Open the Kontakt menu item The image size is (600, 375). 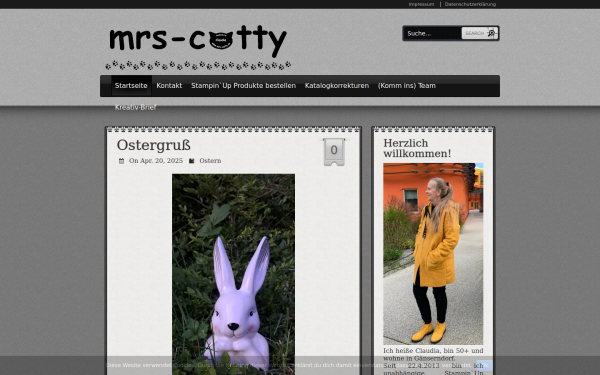(x=169, y=86)
